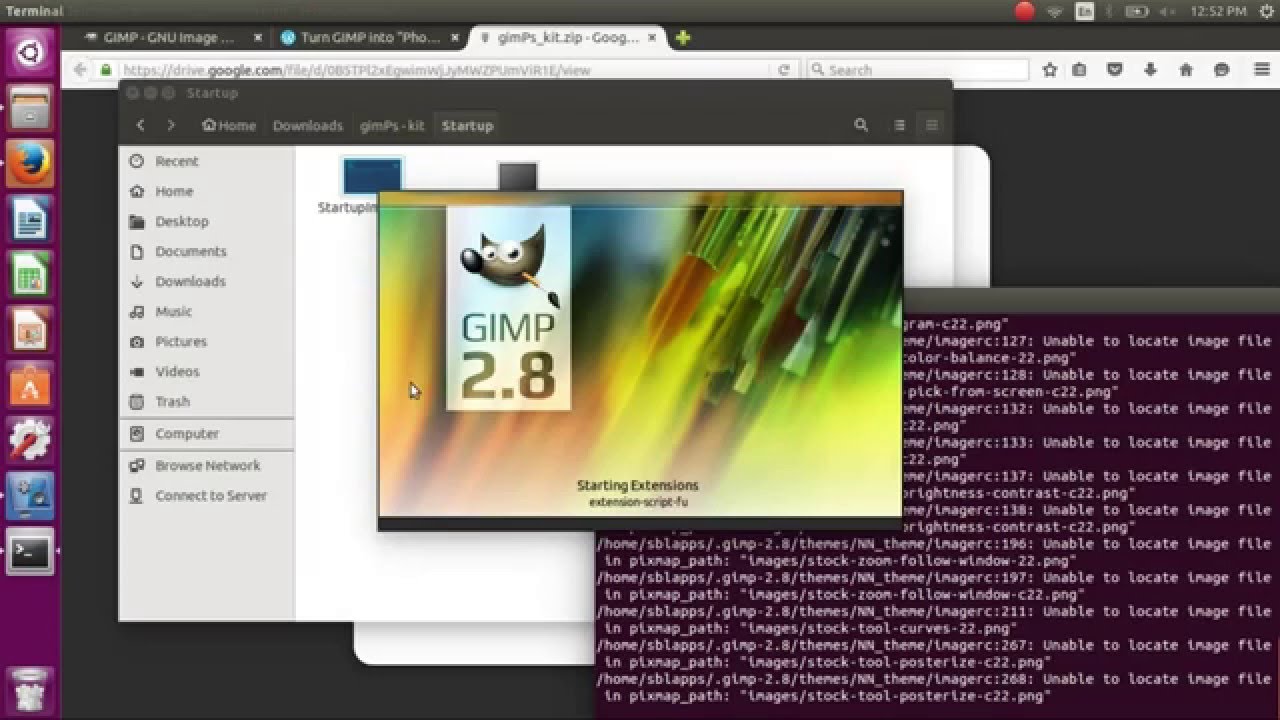Open Ubuntu Dash from the launcher
1280x720 pixels.
(x=30, y=53)
